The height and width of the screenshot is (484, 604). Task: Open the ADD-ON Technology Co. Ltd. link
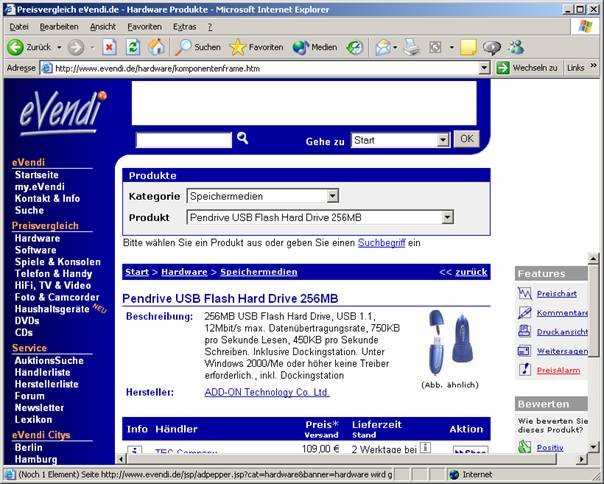click(267, 392)
